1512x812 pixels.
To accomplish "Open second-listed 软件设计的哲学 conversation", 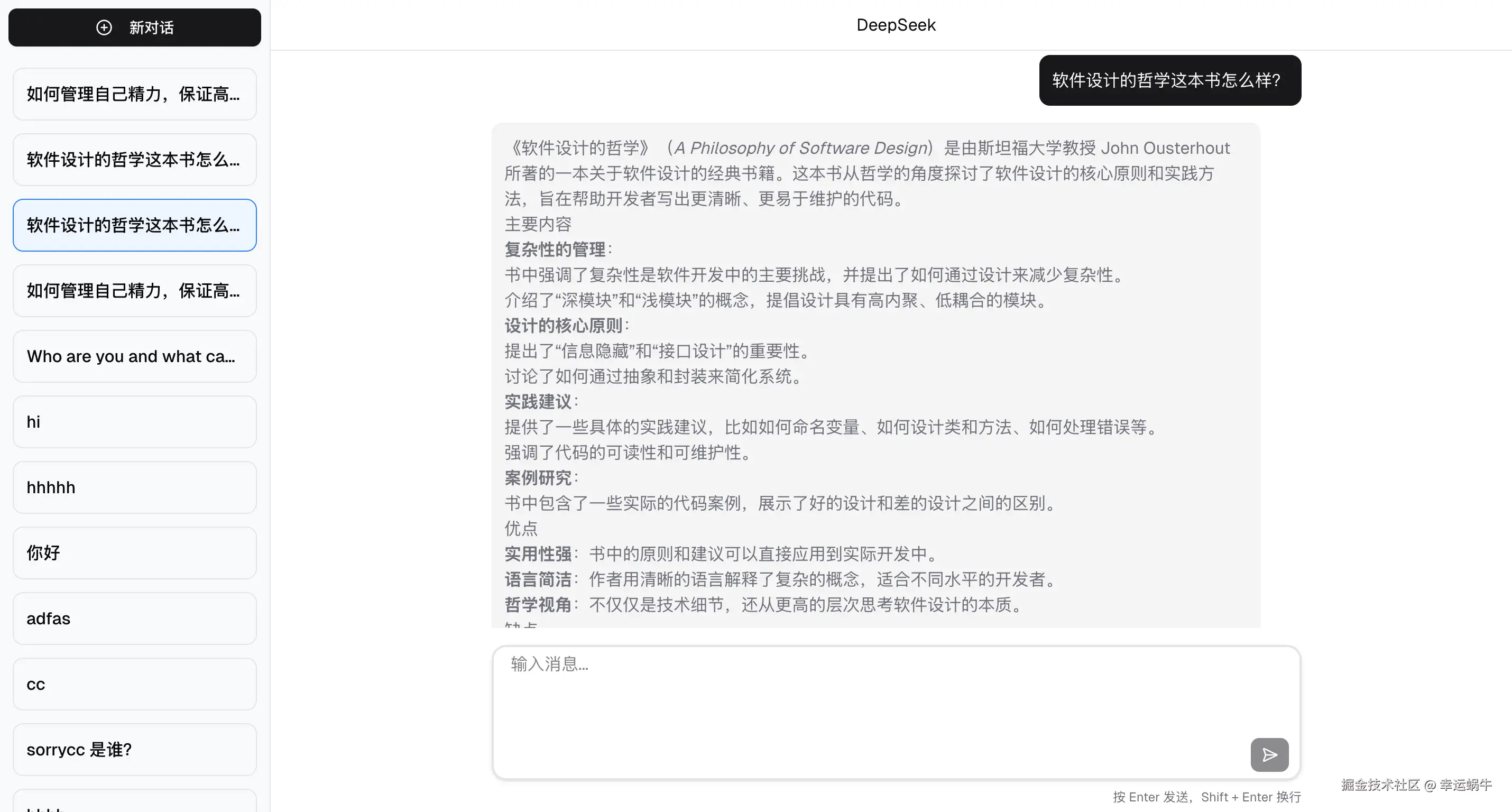I will tap(134, 160).
